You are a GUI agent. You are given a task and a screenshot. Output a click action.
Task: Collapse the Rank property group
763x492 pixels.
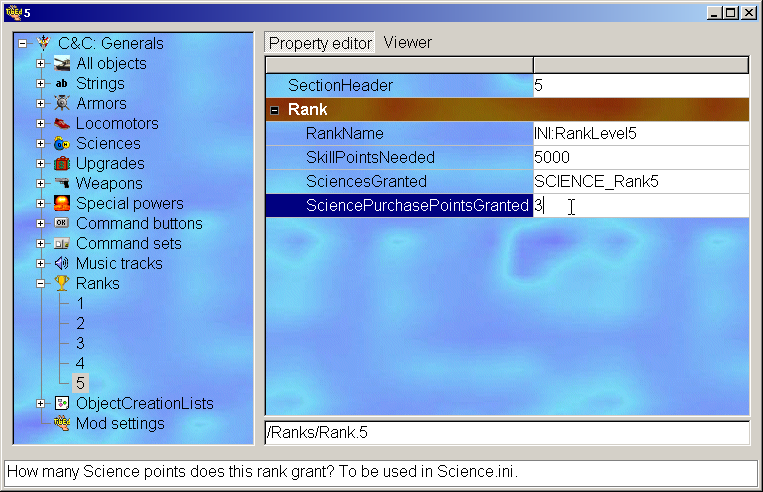point(274,110)
